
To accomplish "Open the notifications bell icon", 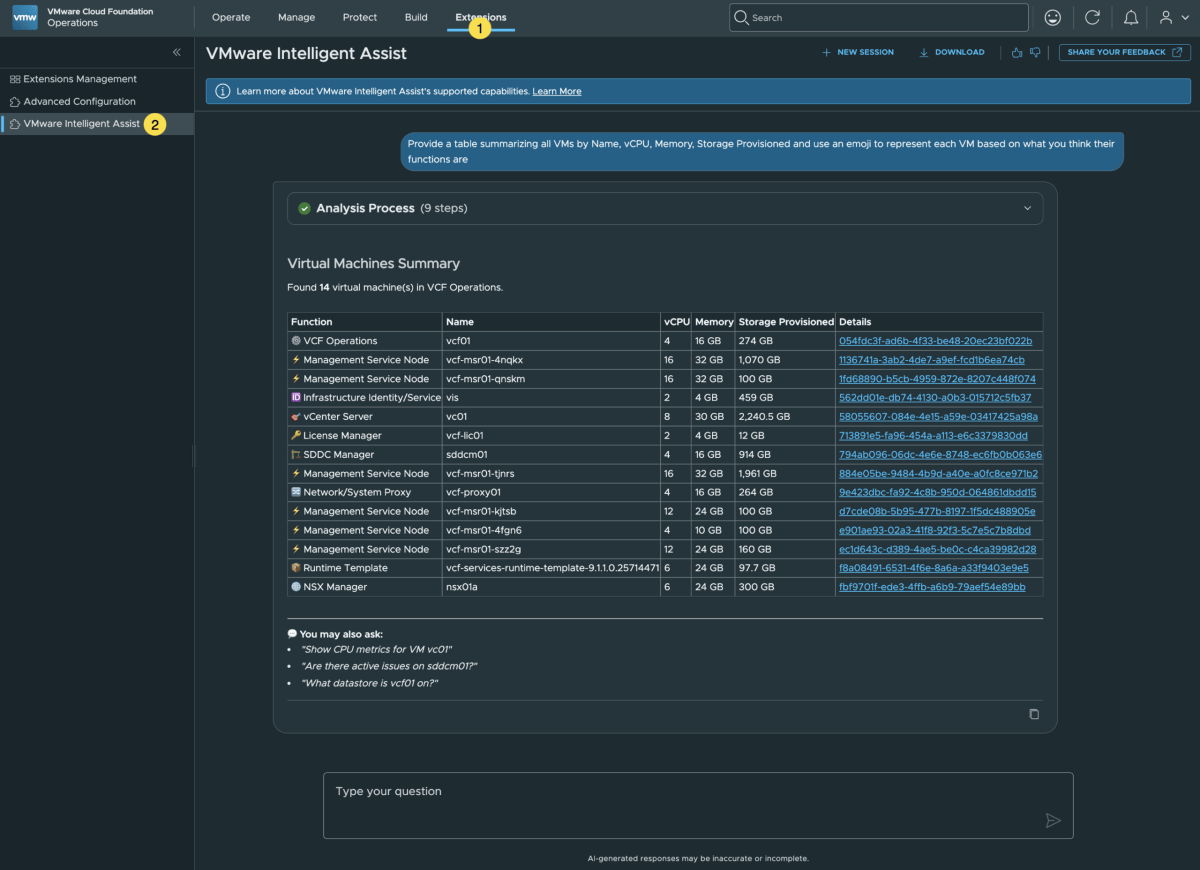I will 1131,17.
